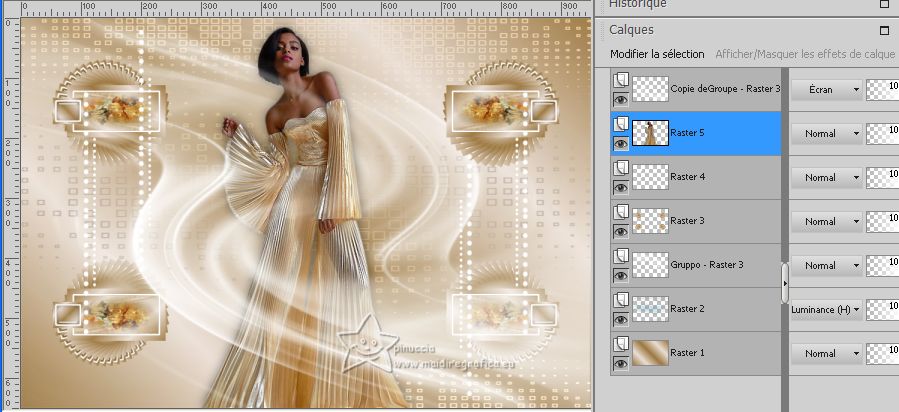
Task: Hide the Raster 4 layer
Action: [x=621, y=187]
